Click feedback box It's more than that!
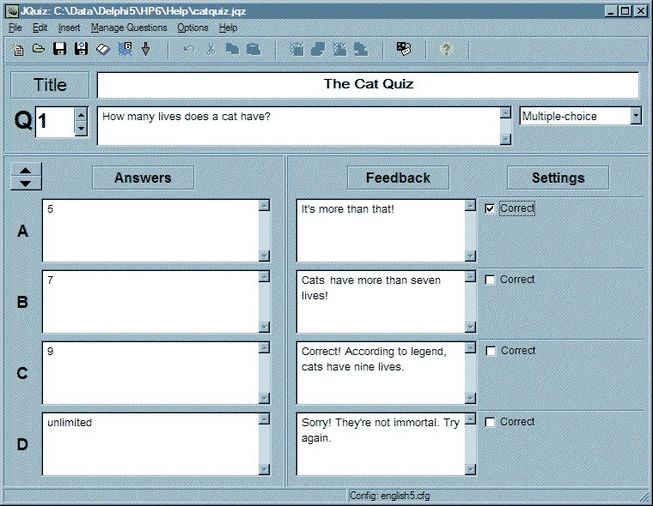 (x=380, y=231)
